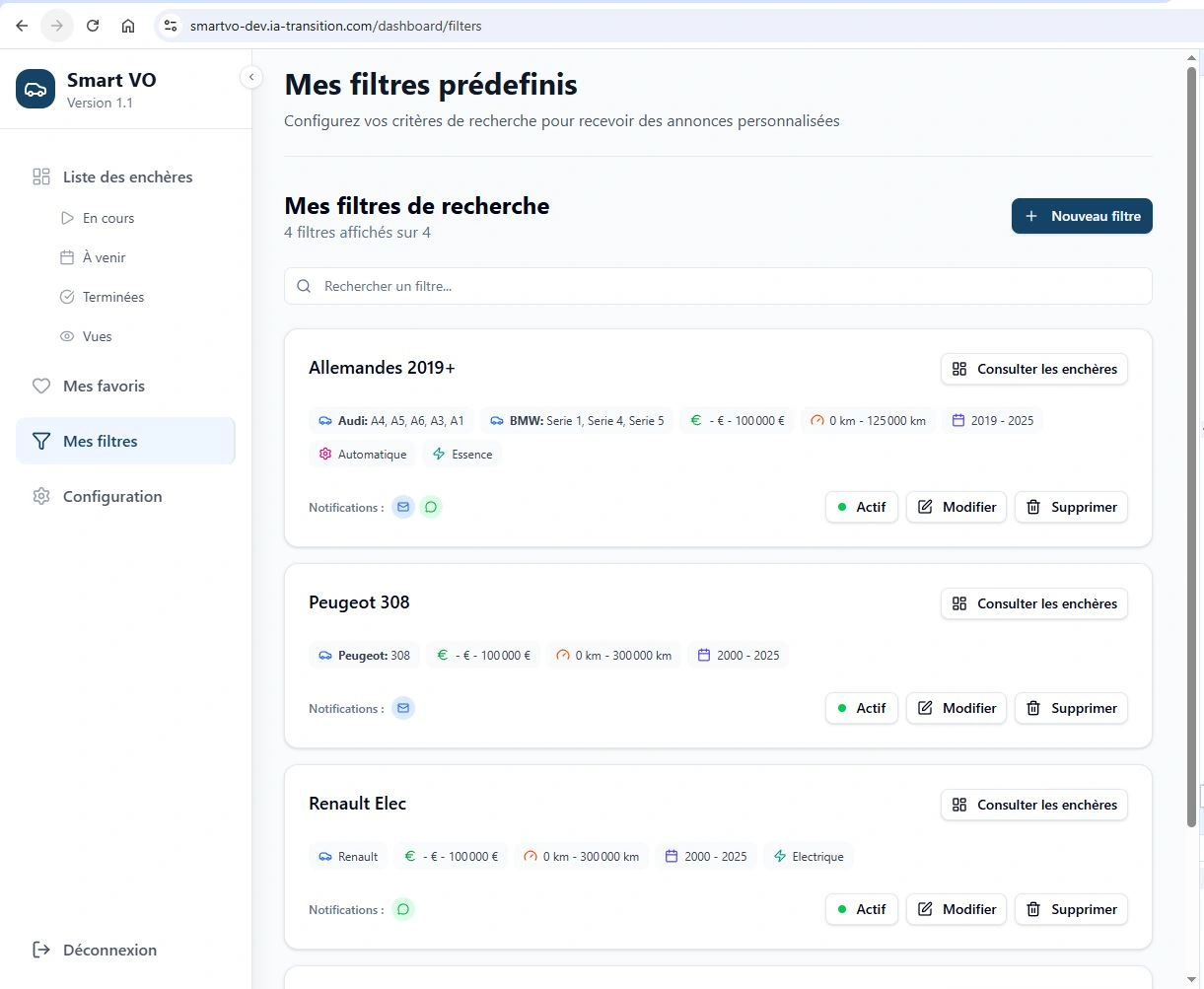Create a filter with Nouveau filtre
Image resolution: width=1204 pixels, height=989 pixels.
pos(1082,216)
